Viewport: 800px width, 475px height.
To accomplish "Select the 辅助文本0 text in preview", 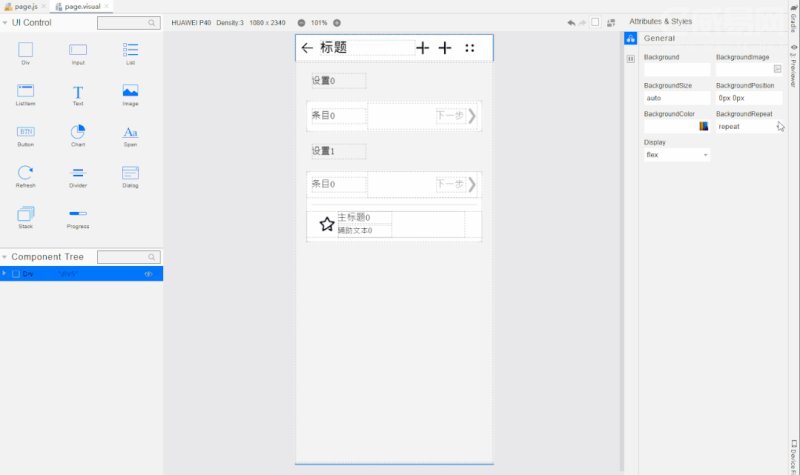I will pos(355,231).
